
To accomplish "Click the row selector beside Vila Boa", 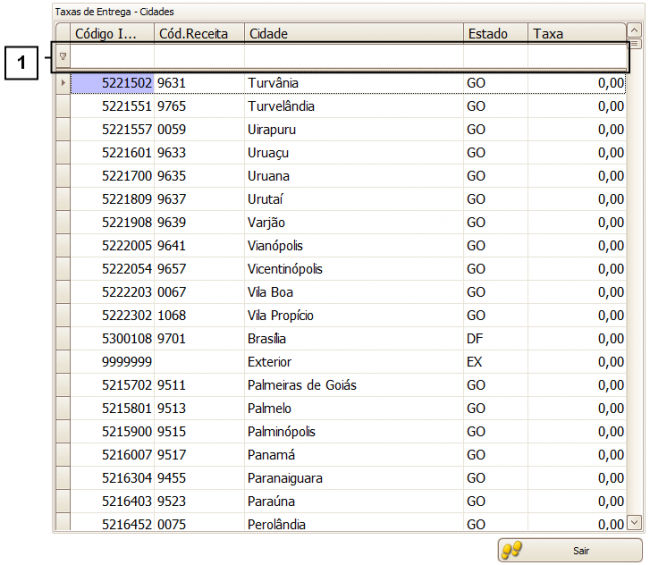I will coord(63,292).
